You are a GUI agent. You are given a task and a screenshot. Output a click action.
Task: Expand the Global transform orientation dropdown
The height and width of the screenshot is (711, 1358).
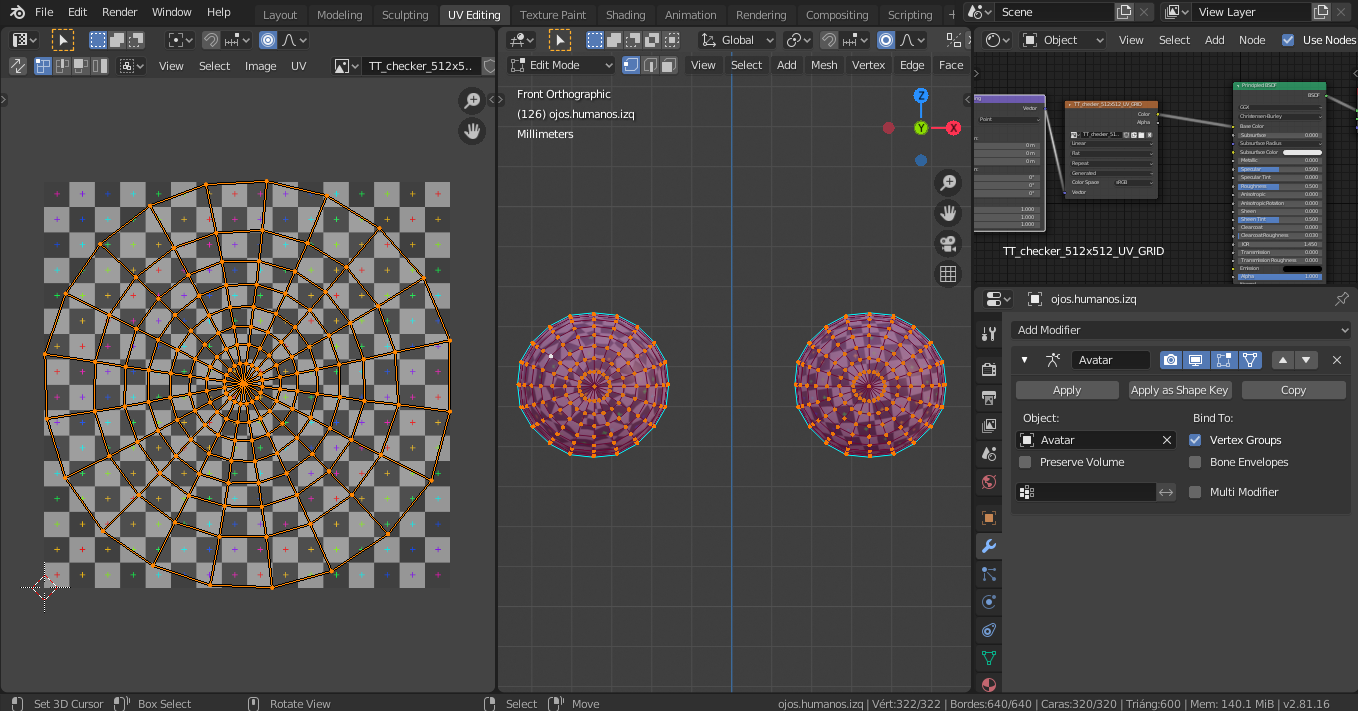(738, 40)
